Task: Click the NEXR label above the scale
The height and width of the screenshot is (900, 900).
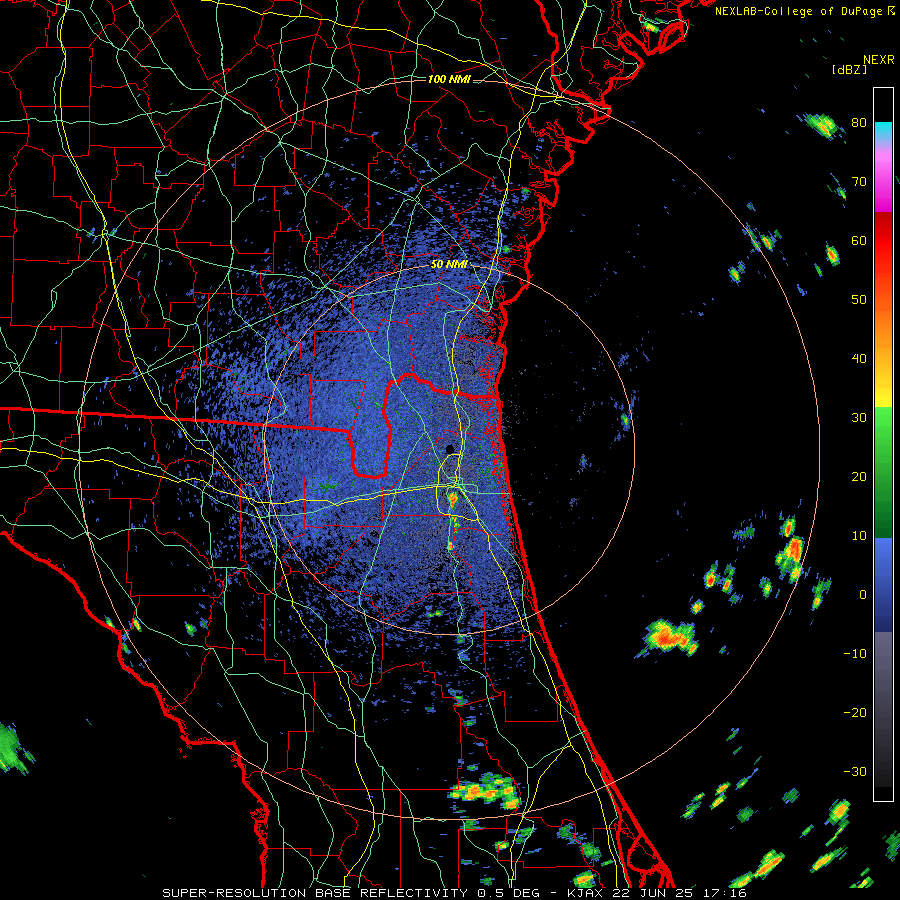Action: tap(878, 60)
